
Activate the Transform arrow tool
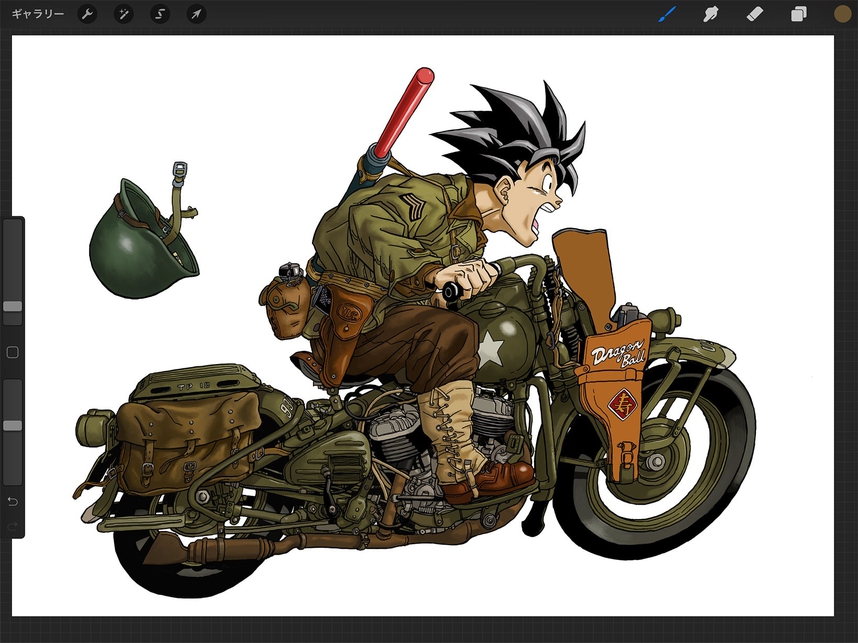197,14
